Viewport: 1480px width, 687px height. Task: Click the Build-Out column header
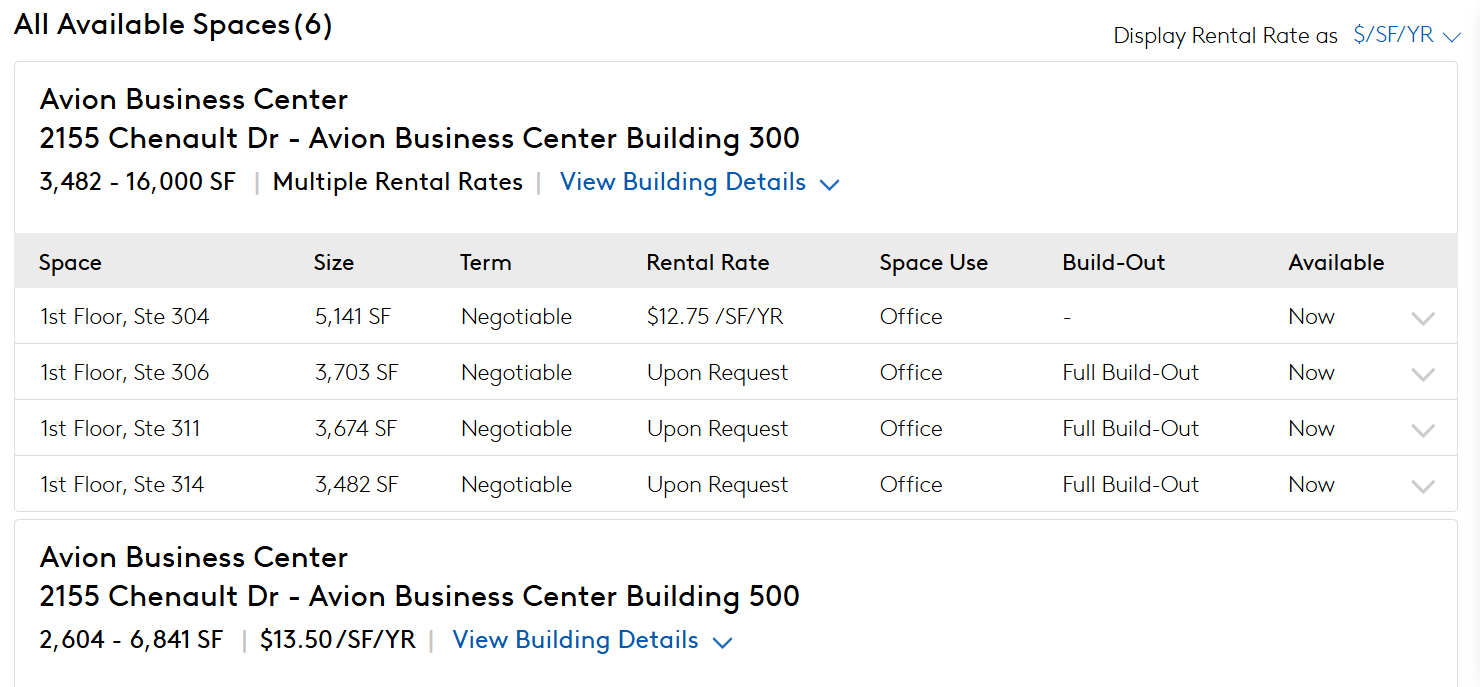(x=1114, y=262)
